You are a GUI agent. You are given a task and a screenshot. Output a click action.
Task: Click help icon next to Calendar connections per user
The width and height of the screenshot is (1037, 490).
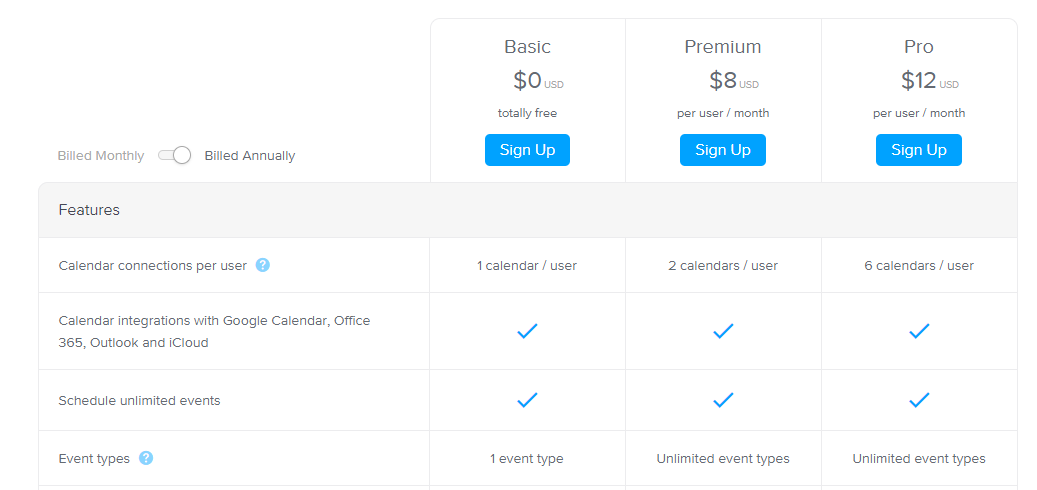coord(263,265)
